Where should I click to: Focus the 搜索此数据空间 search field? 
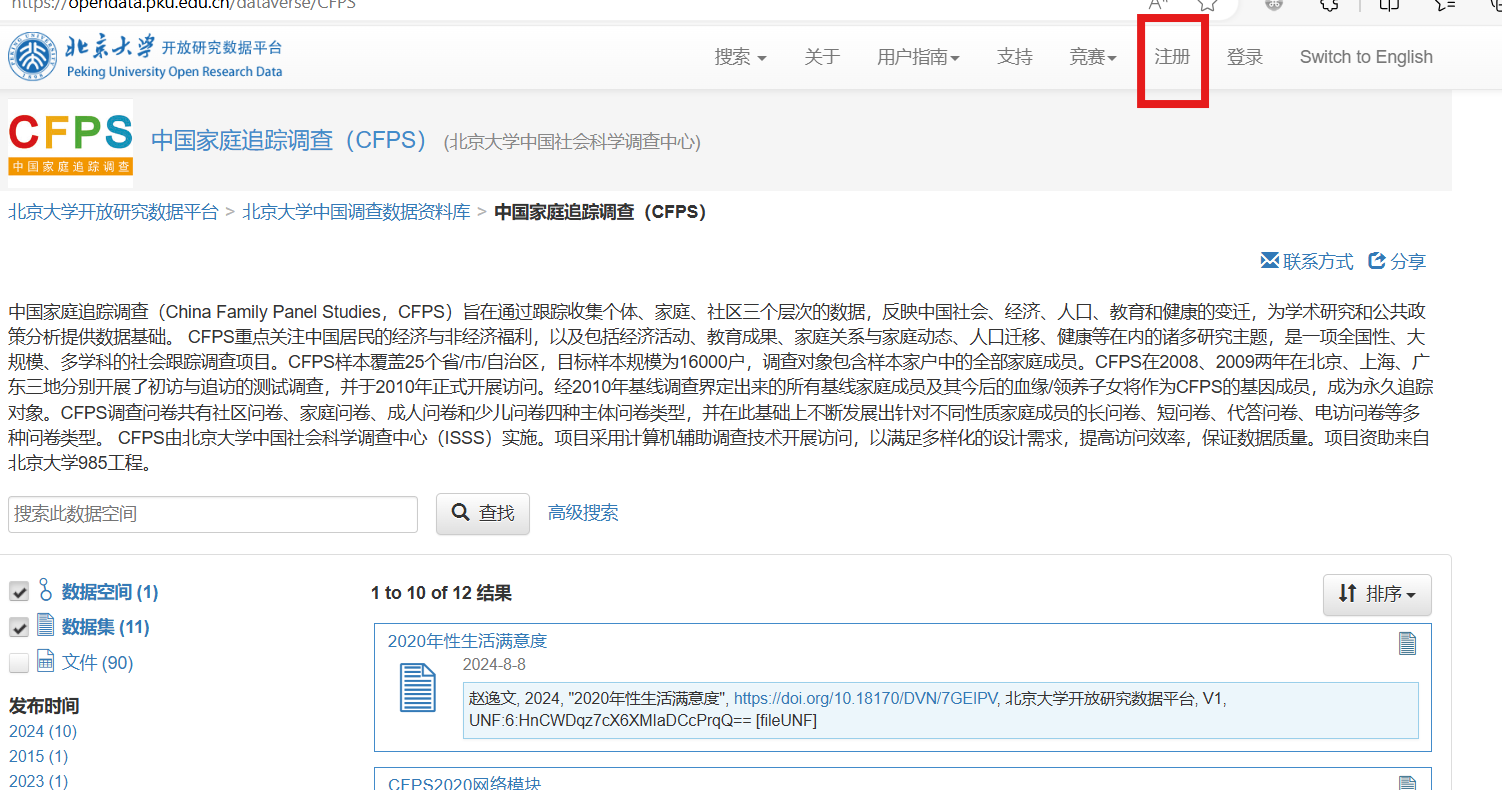213,514
